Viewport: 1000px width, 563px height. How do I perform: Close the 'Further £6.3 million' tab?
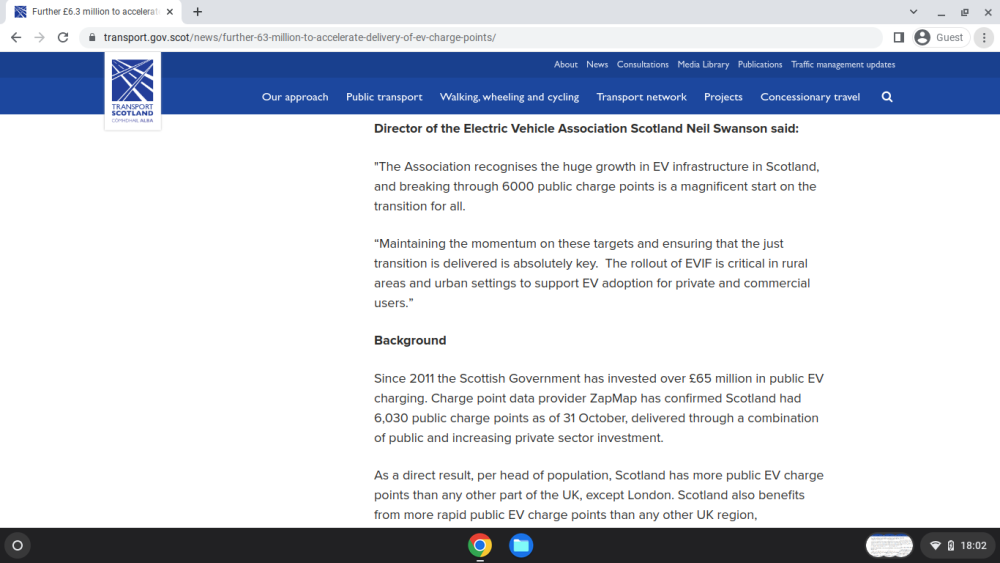170,11
